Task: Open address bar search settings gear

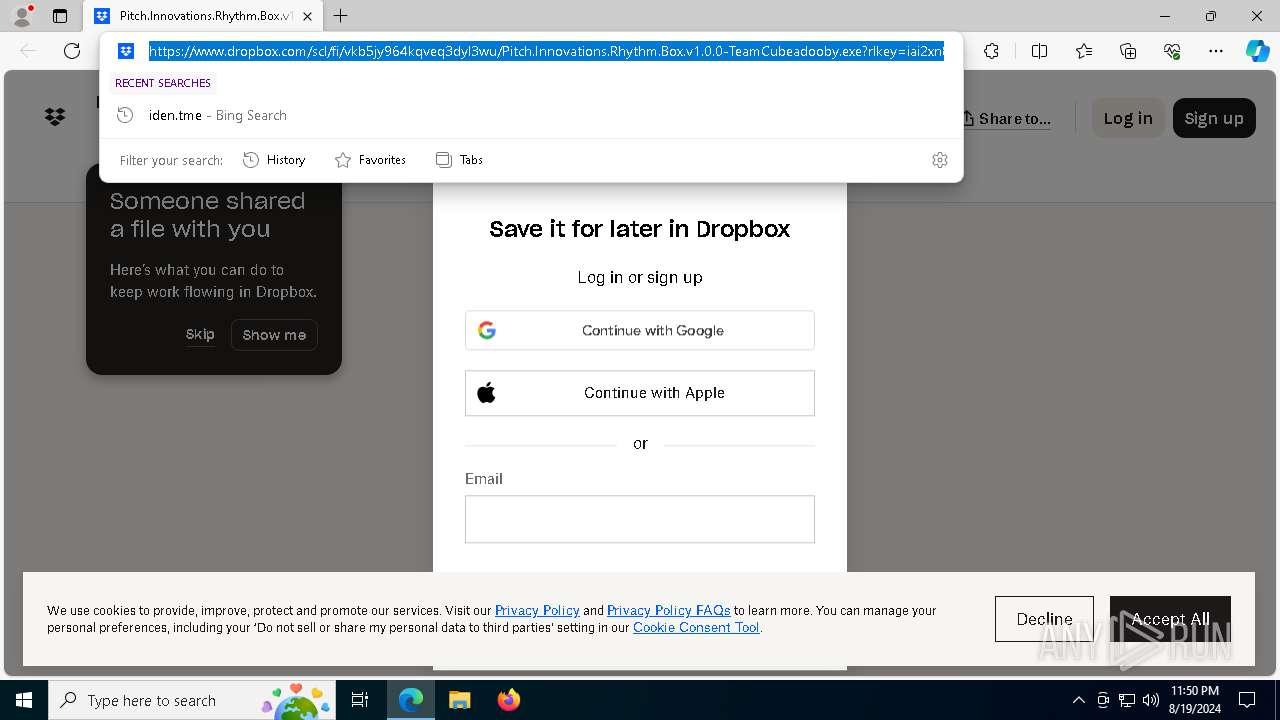Action: 940,160
